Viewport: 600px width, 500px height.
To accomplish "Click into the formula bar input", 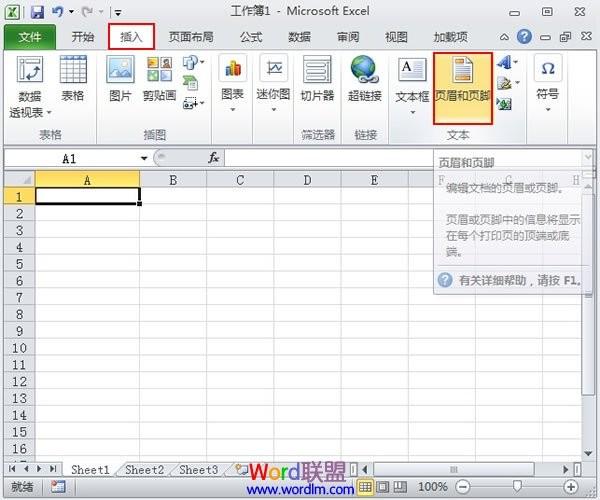I will tap(329, 158).
